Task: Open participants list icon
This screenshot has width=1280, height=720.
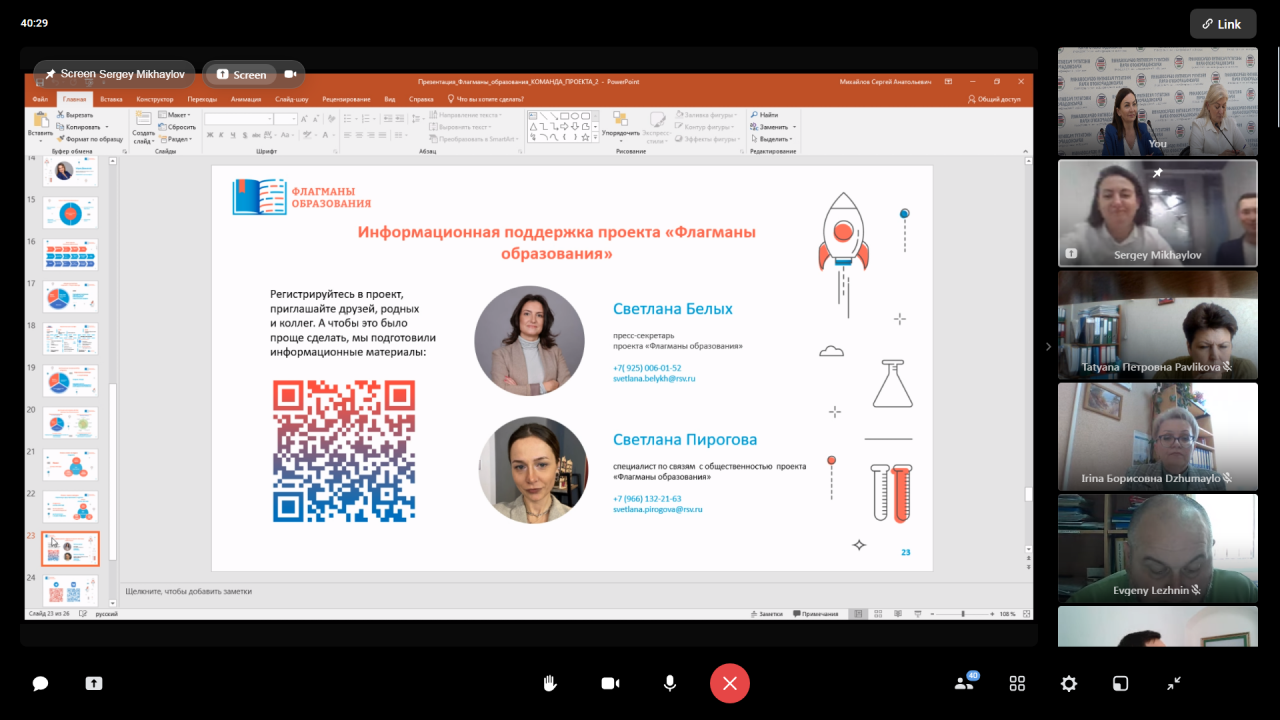Action: 965,684
